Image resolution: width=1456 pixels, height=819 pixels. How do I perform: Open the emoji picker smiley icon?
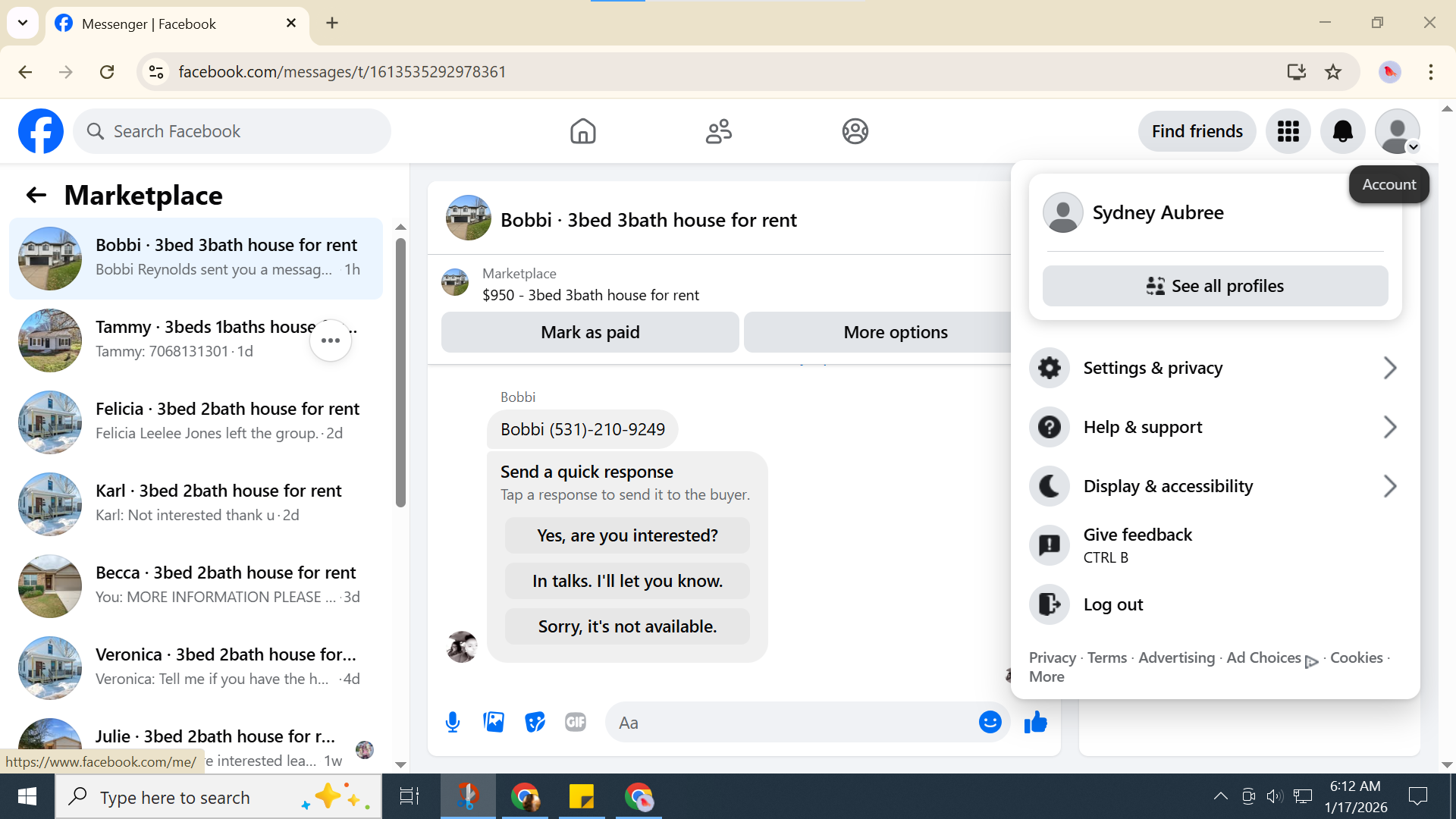click(x=990, y=722)
